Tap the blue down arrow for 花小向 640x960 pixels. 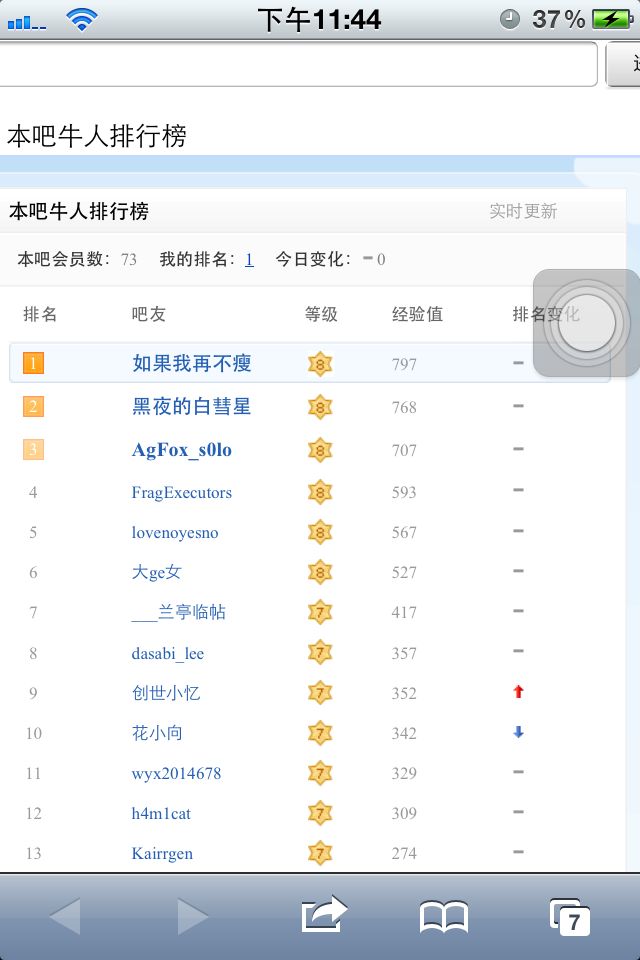(x=518, y=732)
